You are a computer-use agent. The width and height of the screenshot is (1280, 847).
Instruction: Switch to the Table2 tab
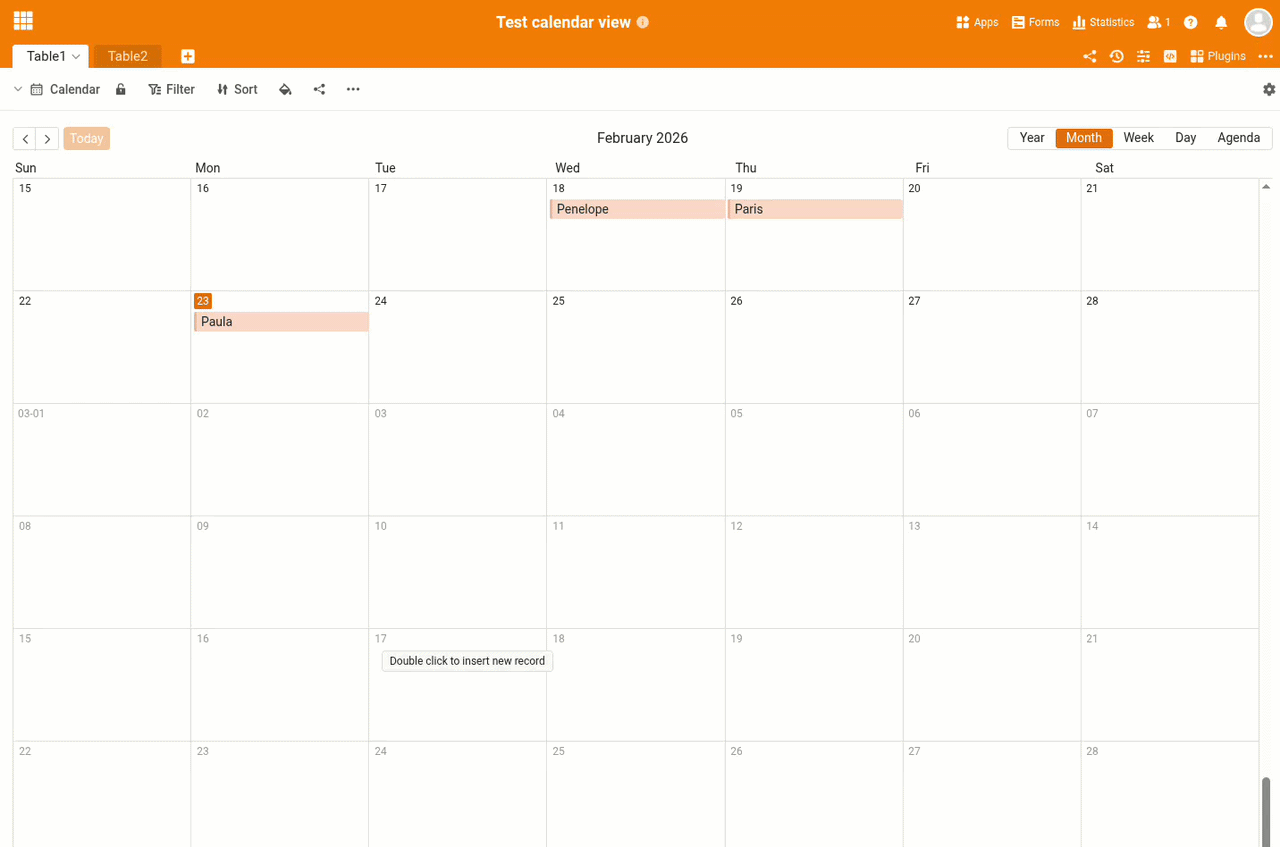127,57
